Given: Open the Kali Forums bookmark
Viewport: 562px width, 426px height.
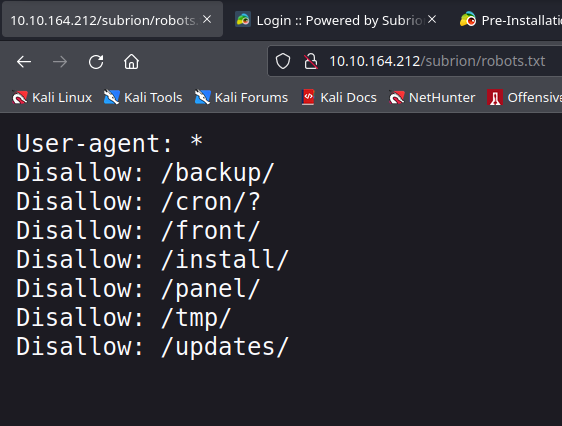Looking at the screenshot, I should coord(241,97).
